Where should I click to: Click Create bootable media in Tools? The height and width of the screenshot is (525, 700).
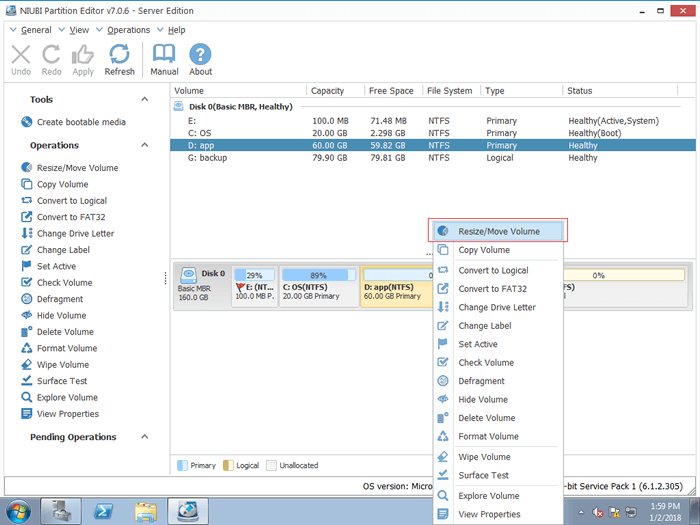coord(73,122)
